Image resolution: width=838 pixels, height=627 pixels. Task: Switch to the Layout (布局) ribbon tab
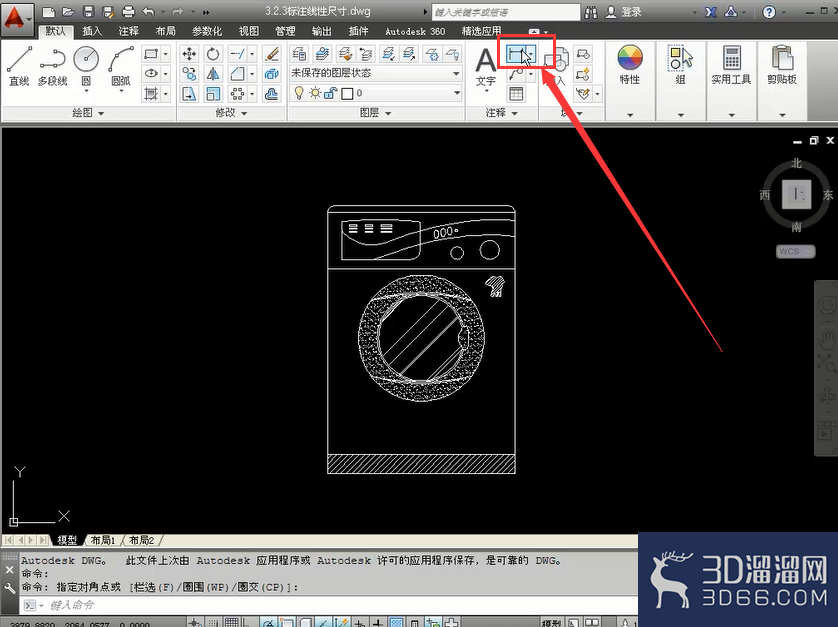click(x=166, y=32)
